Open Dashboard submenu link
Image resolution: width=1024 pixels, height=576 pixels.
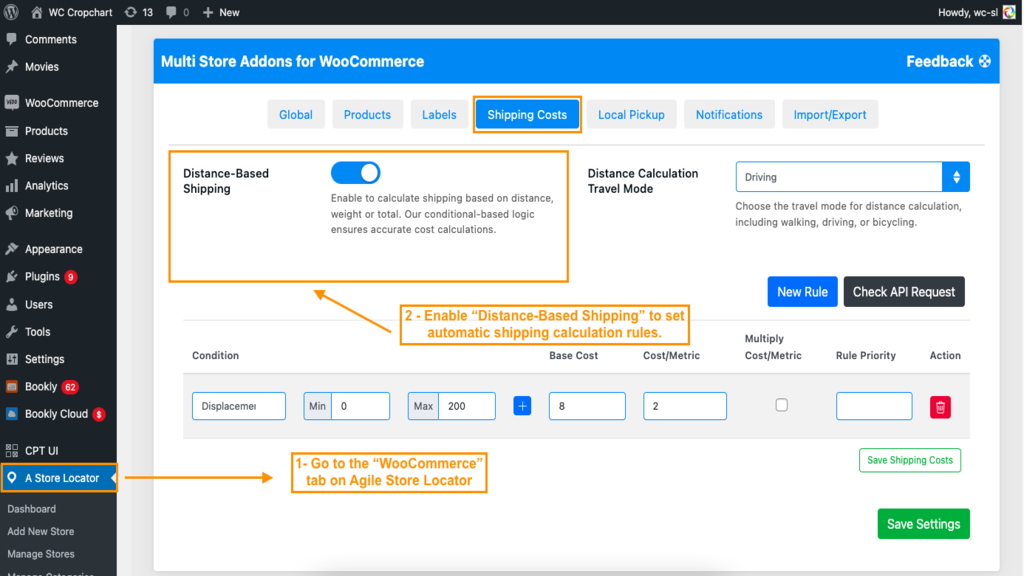(x=31, y=509)
